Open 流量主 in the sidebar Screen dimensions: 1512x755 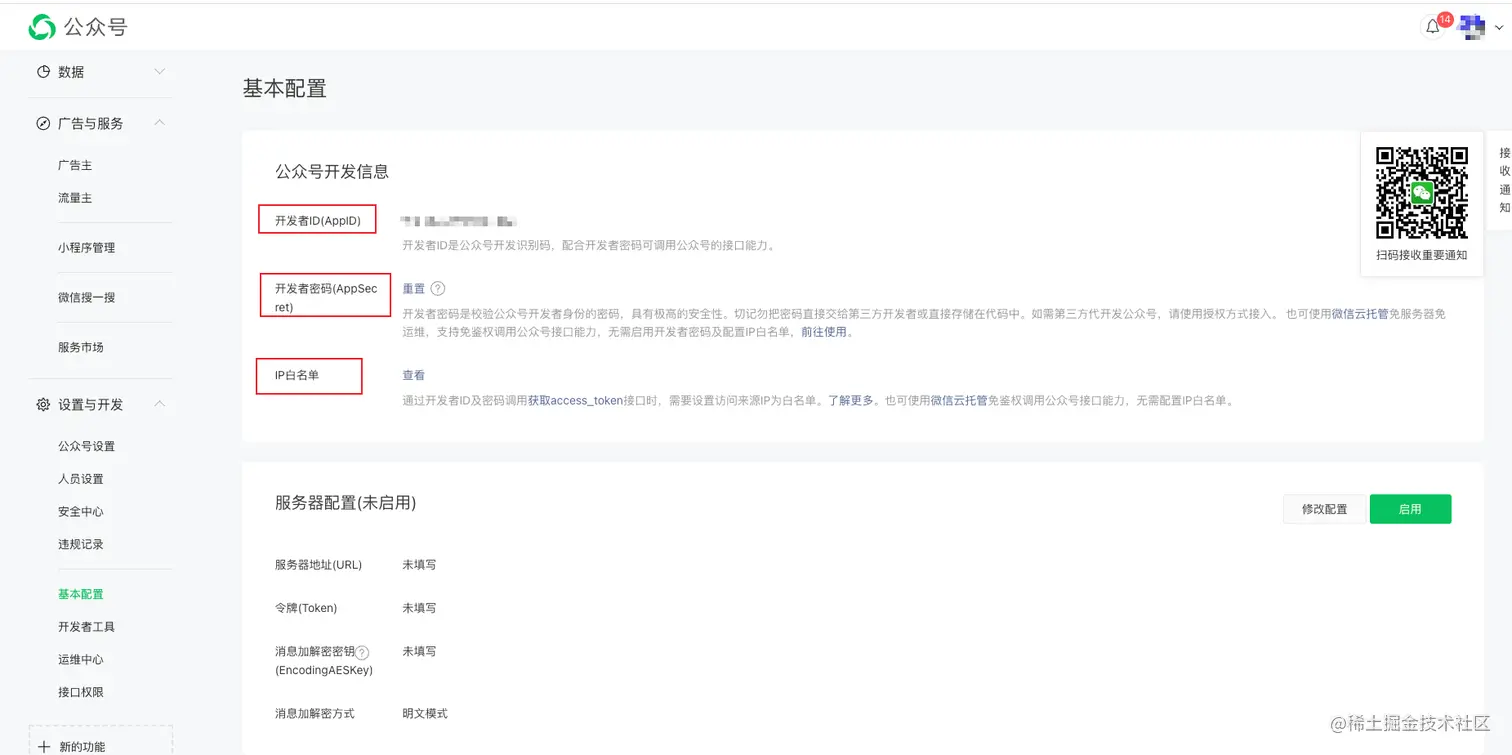pos(75,198)
